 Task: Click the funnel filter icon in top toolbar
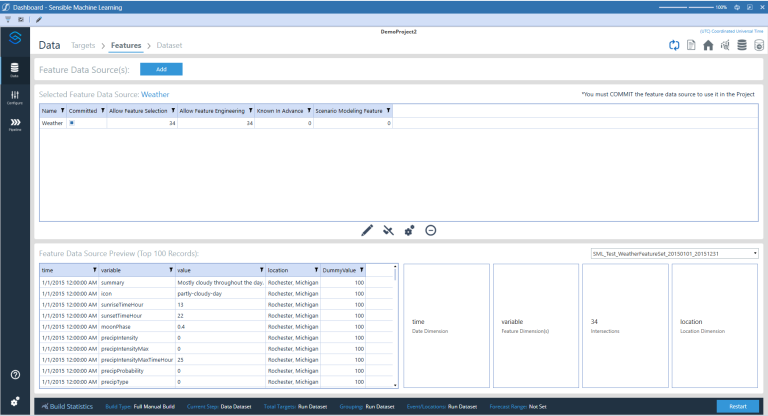point(8,20)
